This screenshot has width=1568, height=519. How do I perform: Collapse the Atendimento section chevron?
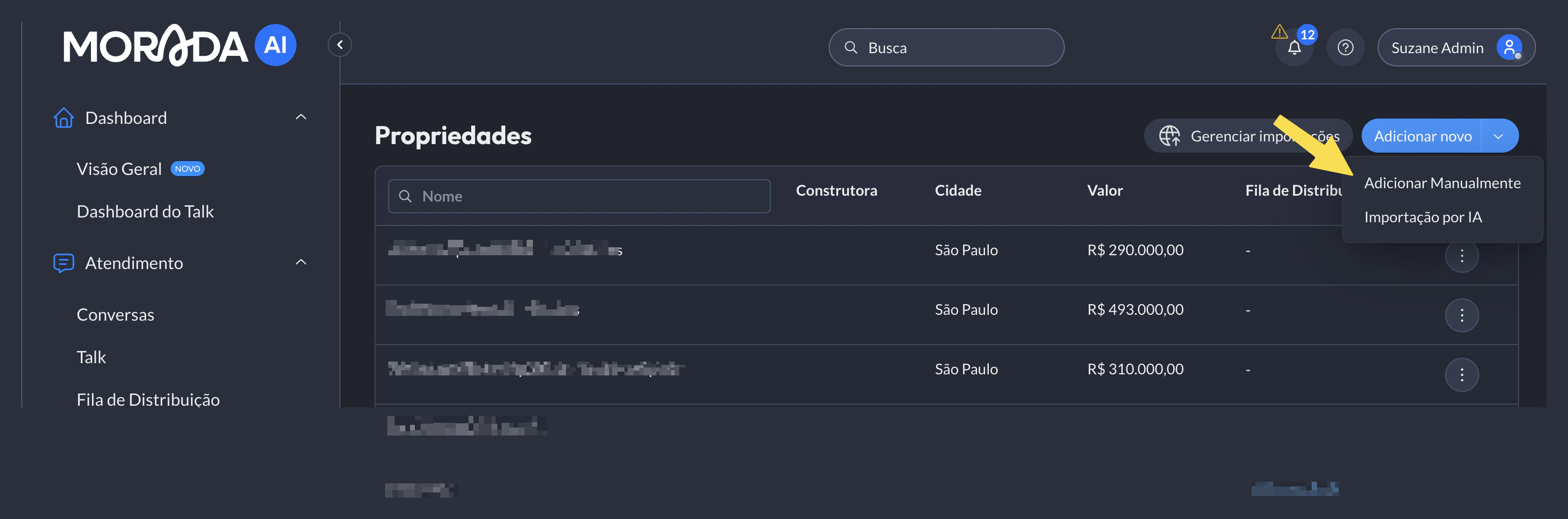[x=301, y=262]
